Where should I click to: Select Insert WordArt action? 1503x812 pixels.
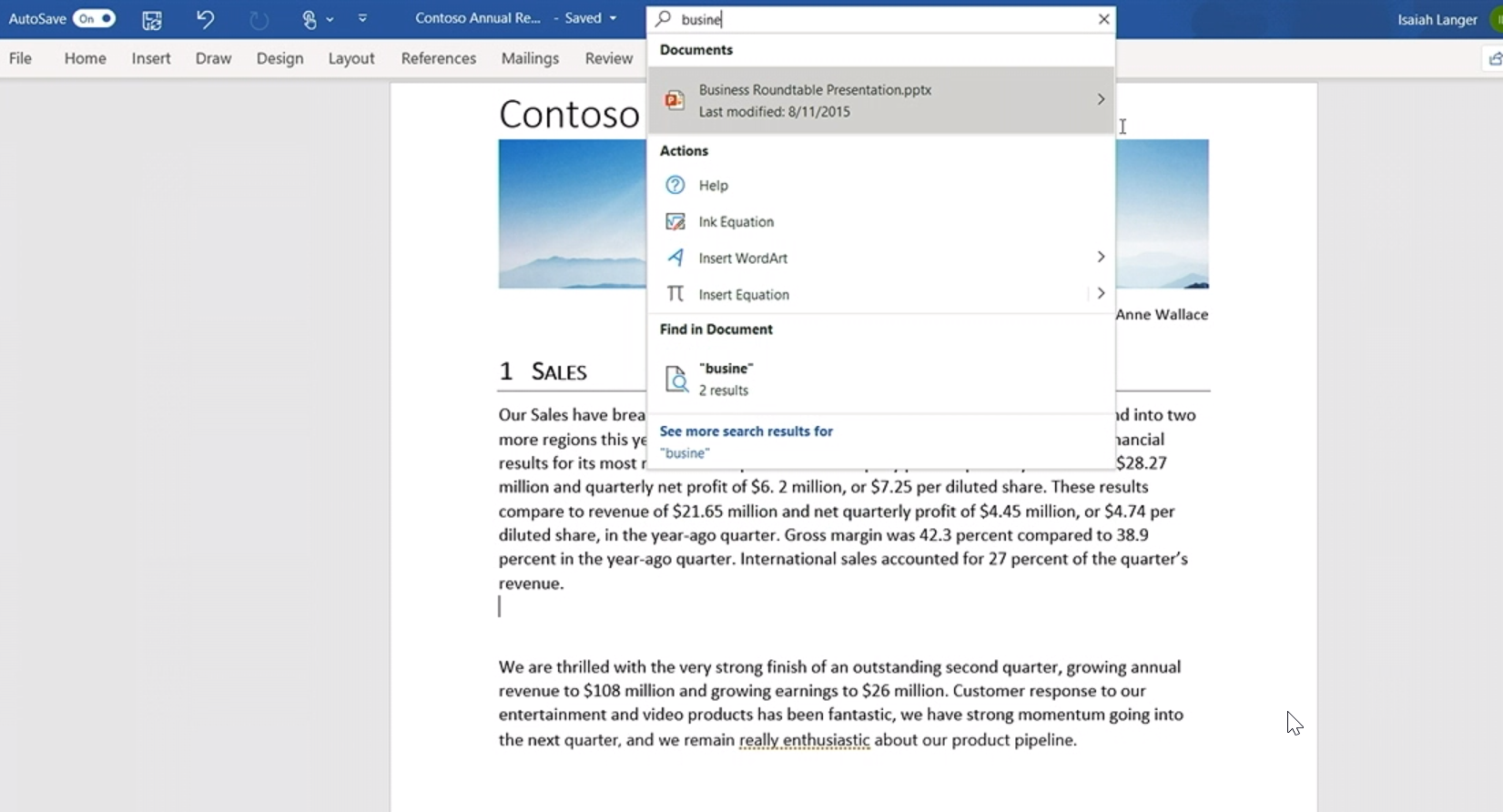(x=743, y=259)
